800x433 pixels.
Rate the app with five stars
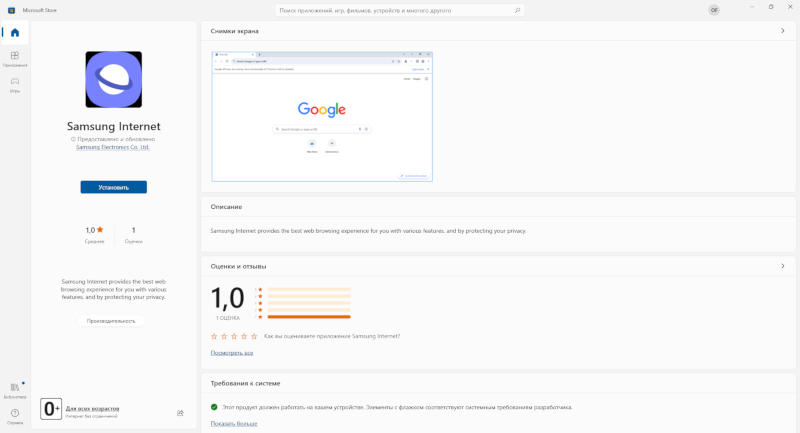pyautogui.click(x=254, y=336)
